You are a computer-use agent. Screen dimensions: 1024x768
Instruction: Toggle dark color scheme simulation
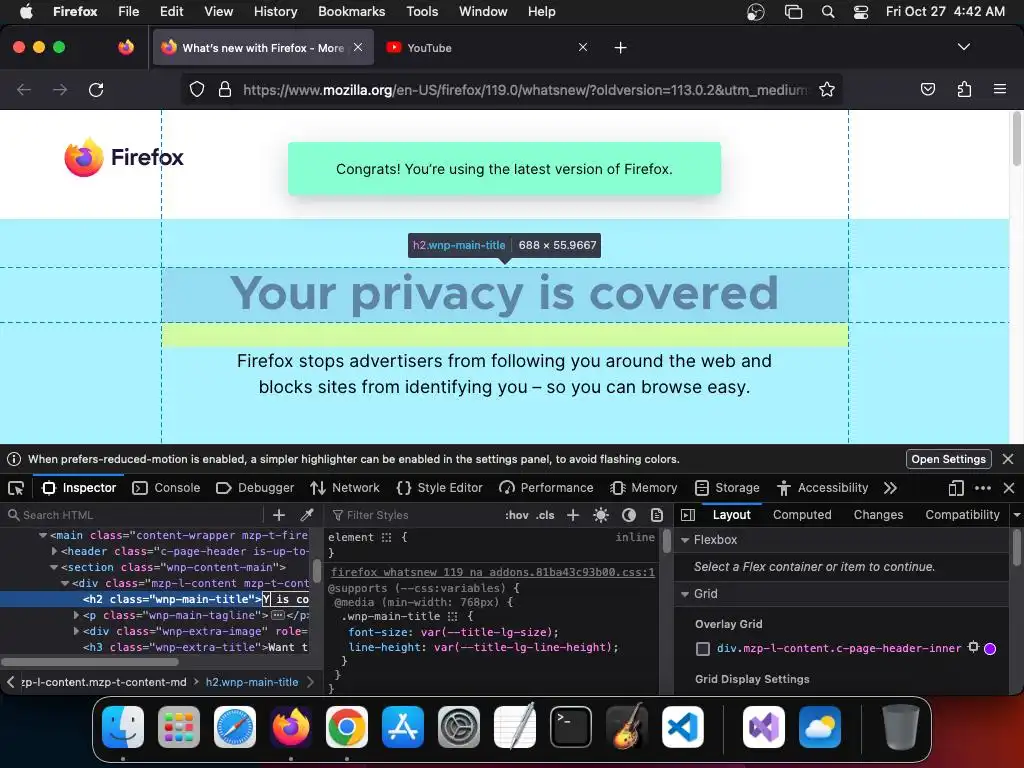coord(629,515)
